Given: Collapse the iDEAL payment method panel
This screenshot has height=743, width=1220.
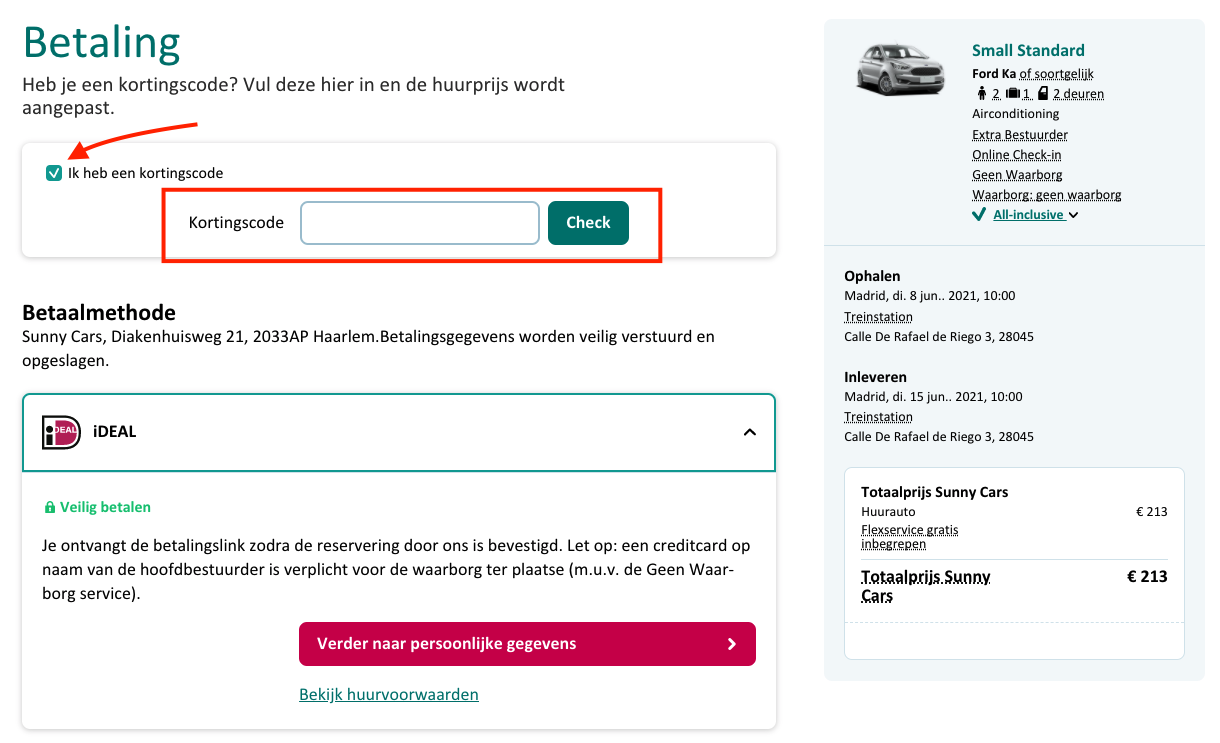Looking at the screenshot, I should coord(750,432).
